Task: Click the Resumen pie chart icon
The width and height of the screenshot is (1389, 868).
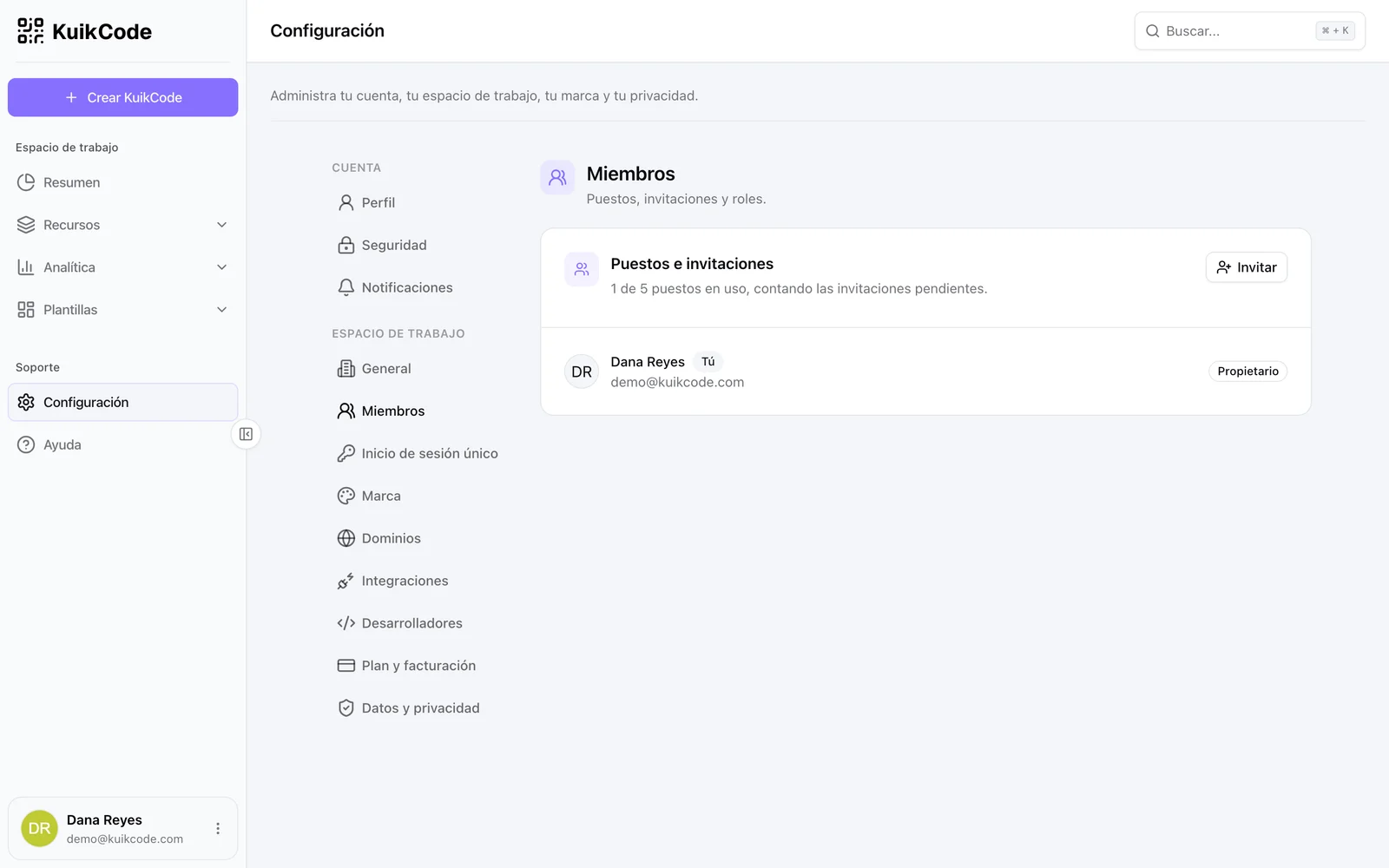Action: [26, 182]
